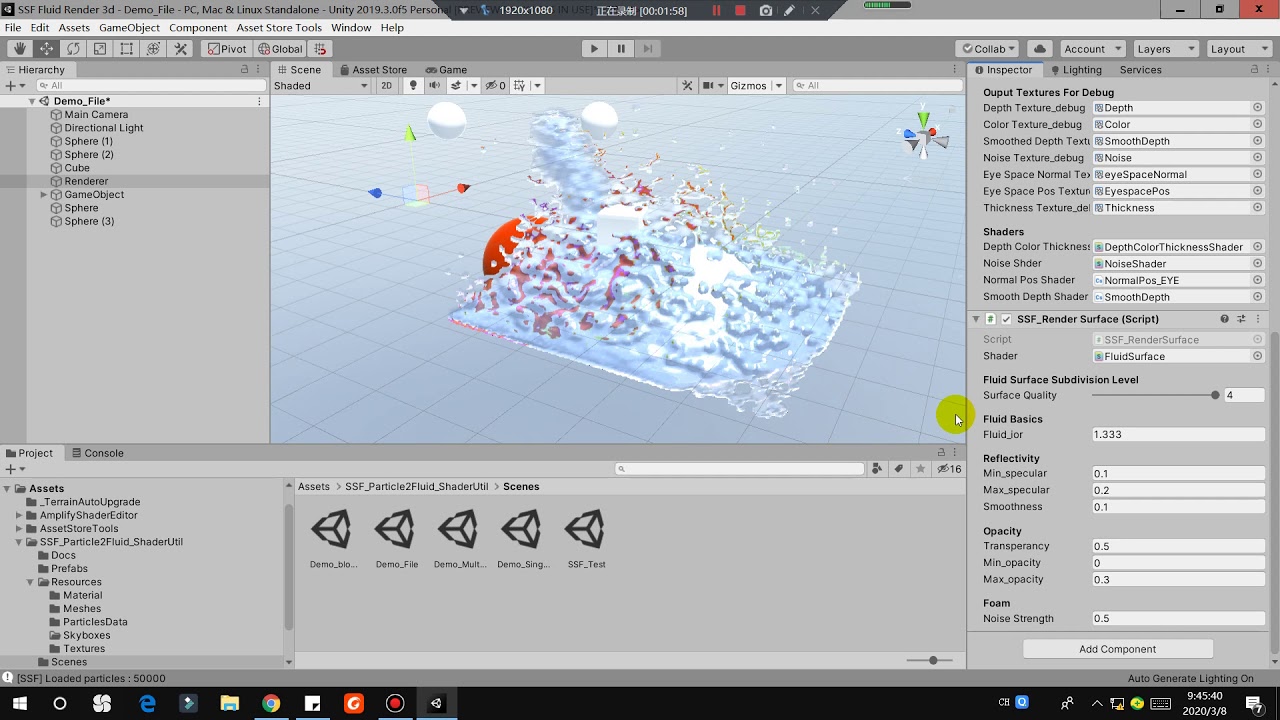Select Directional Light in Hierarchy
This screenshot has width=1280, height=720.
tap(104, 128)
